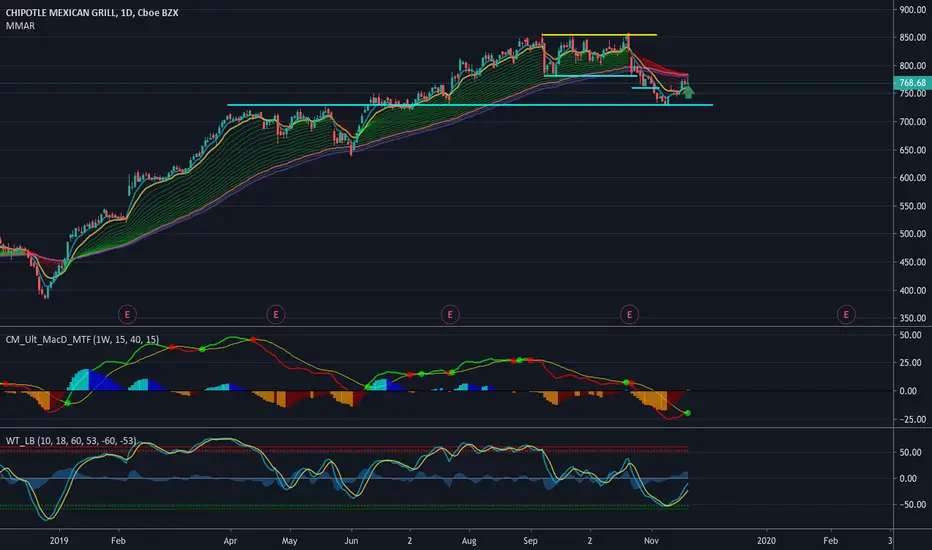
Task: Click the earnings E marker just before Aug
Action: coord(450,314)
